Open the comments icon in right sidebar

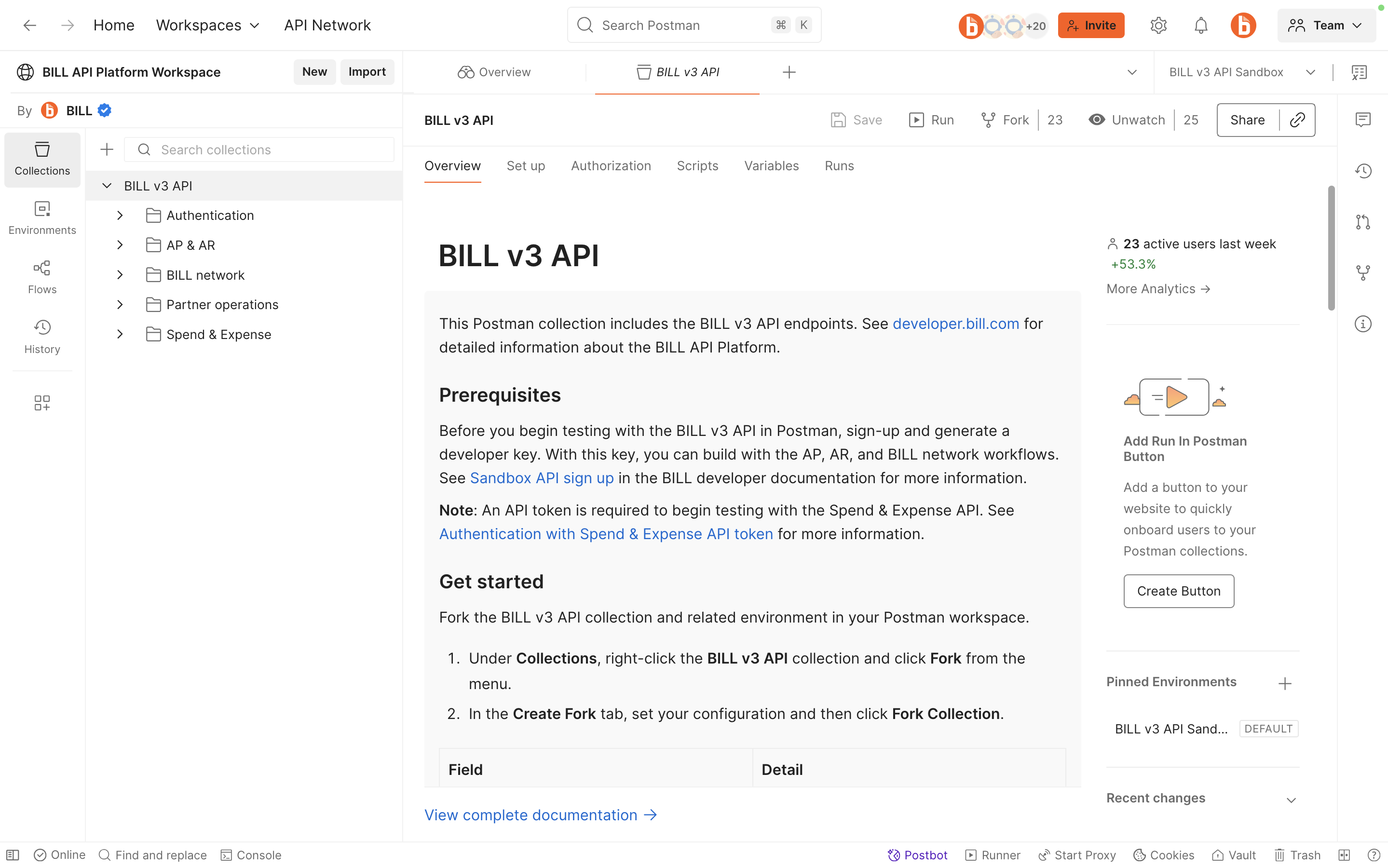1363,120
